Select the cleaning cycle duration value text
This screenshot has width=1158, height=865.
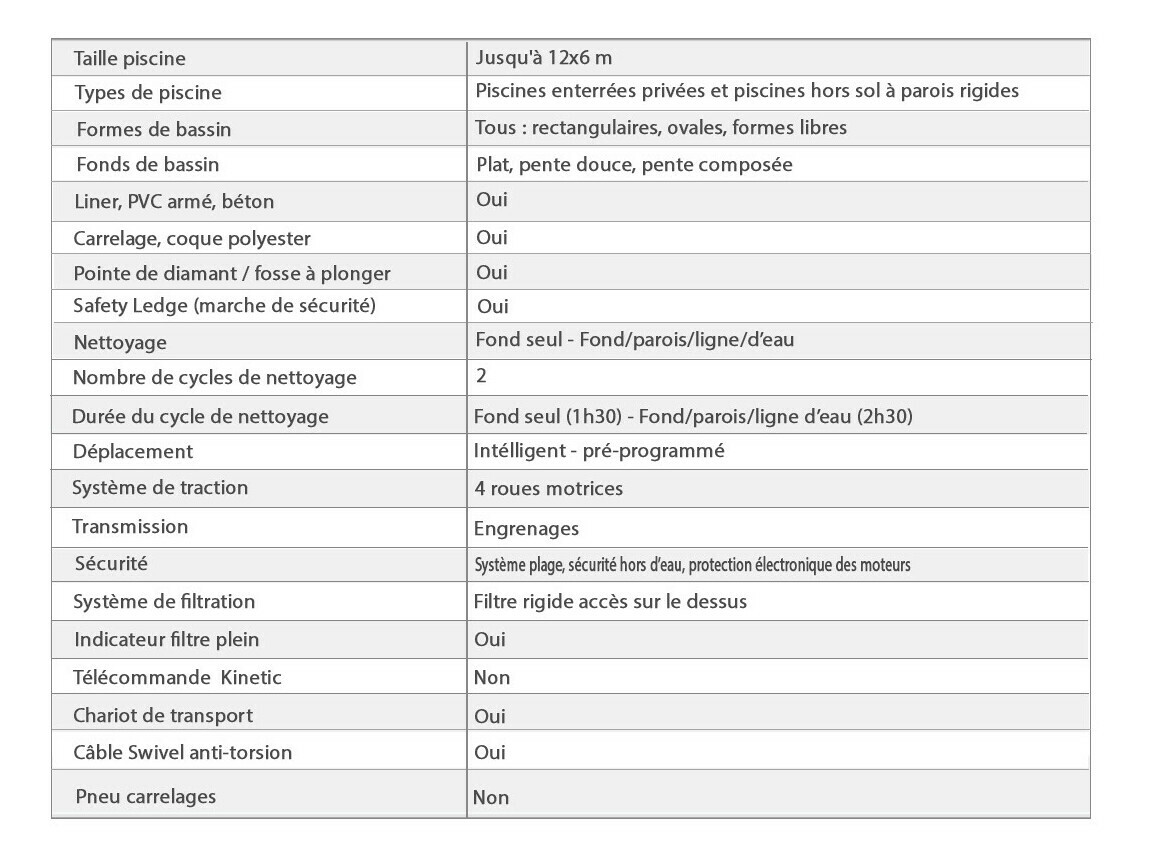point(692,416)
